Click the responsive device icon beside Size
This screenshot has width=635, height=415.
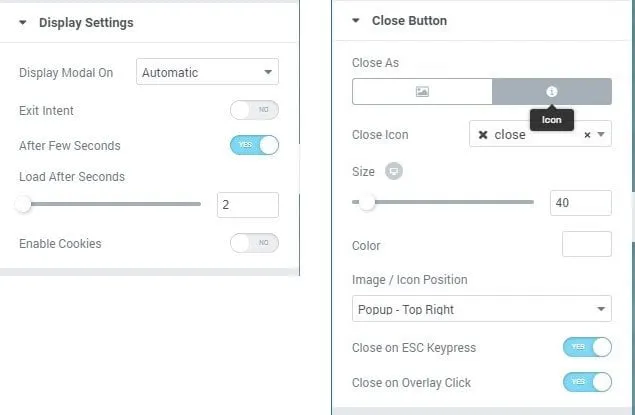394,171
